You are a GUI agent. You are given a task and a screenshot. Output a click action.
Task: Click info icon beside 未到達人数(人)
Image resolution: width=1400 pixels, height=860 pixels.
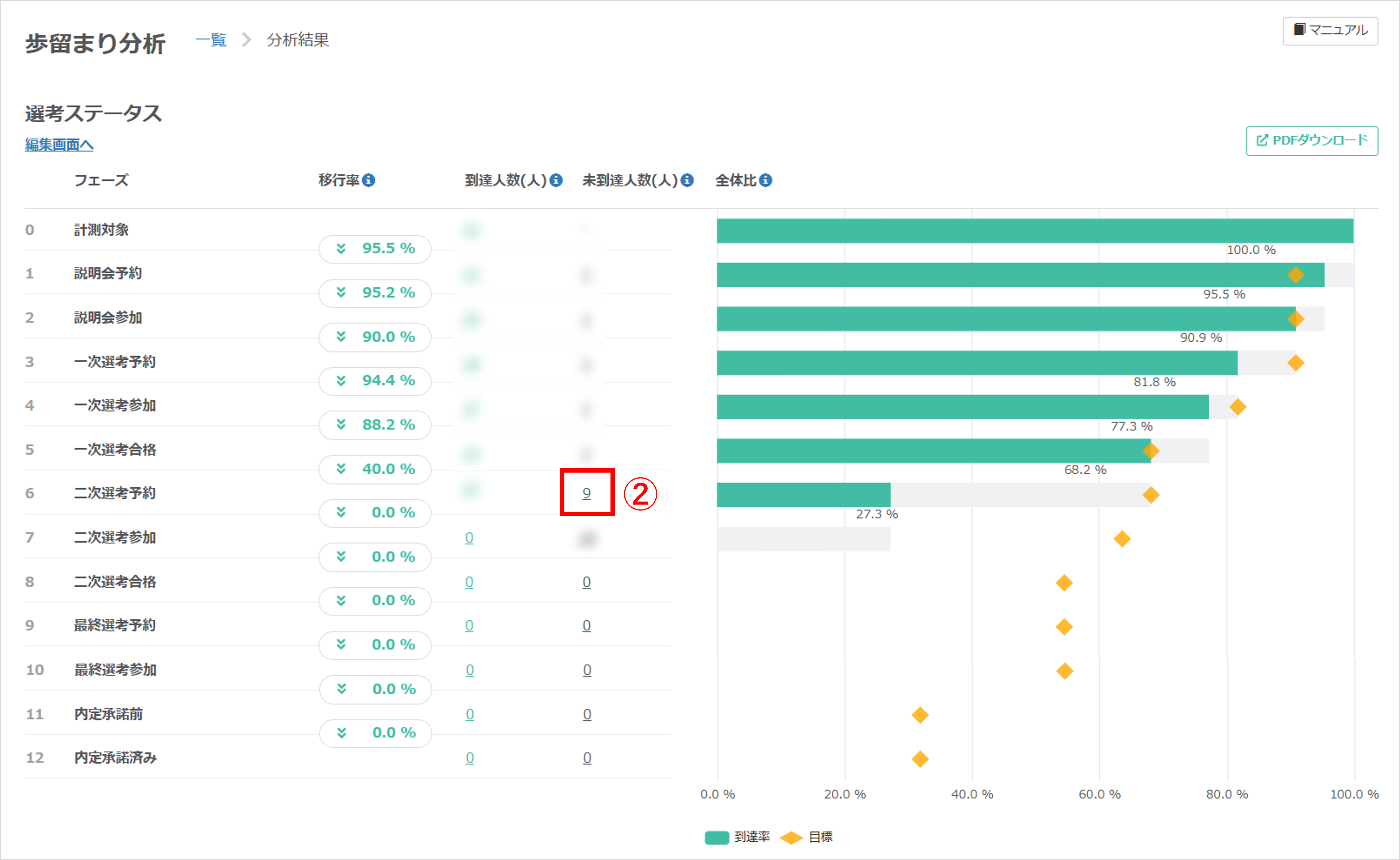tap(687, 180)
